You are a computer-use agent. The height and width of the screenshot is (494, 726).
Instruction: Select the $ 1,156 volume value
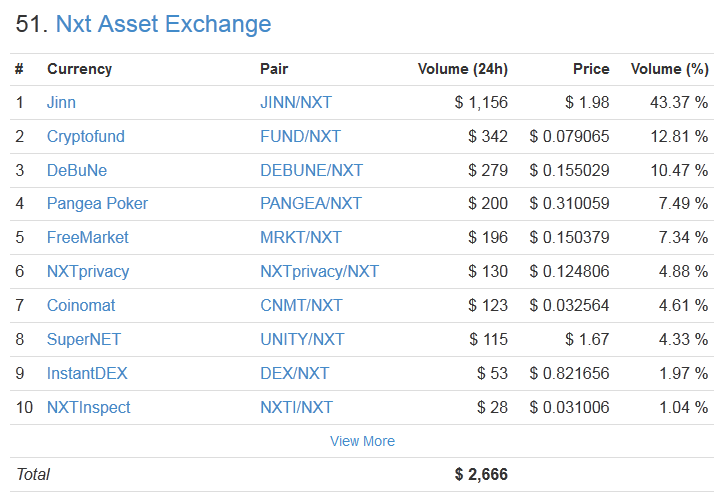482,102
